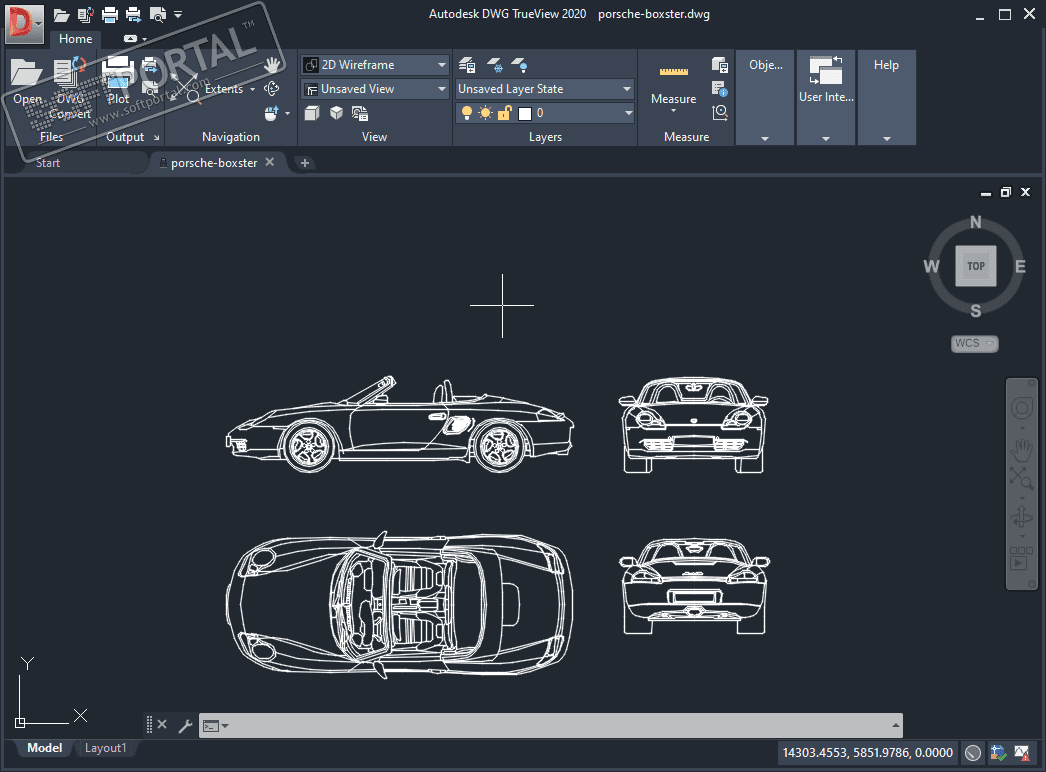Screen dimensions: 1046x772
Task: Click the Measure ruler button
Action: click(674, 71)
